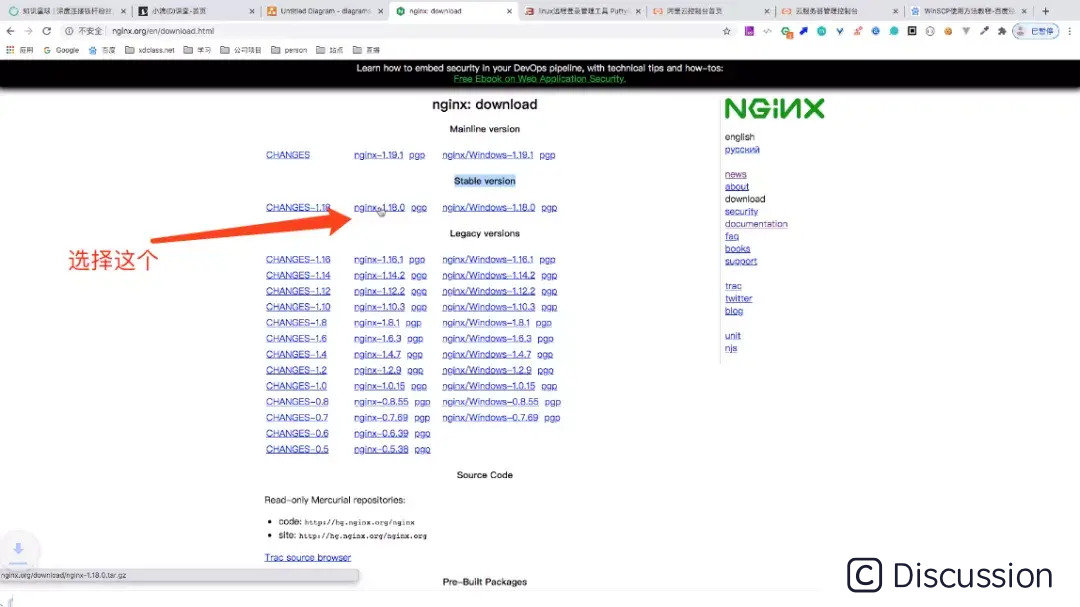Image resolution: width=1080 pixels, height=607 pixels.
Task: Download nginx-1.2.9 legacy version
Action: [x=377, y=370]
